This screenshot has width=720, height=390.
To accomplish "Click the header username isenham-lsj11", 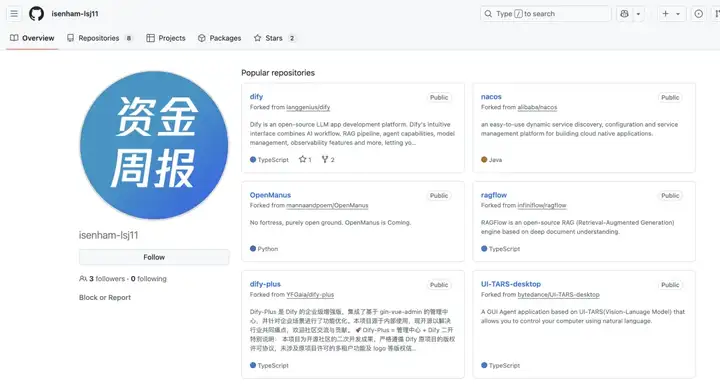I will click(x=75, y=14).
